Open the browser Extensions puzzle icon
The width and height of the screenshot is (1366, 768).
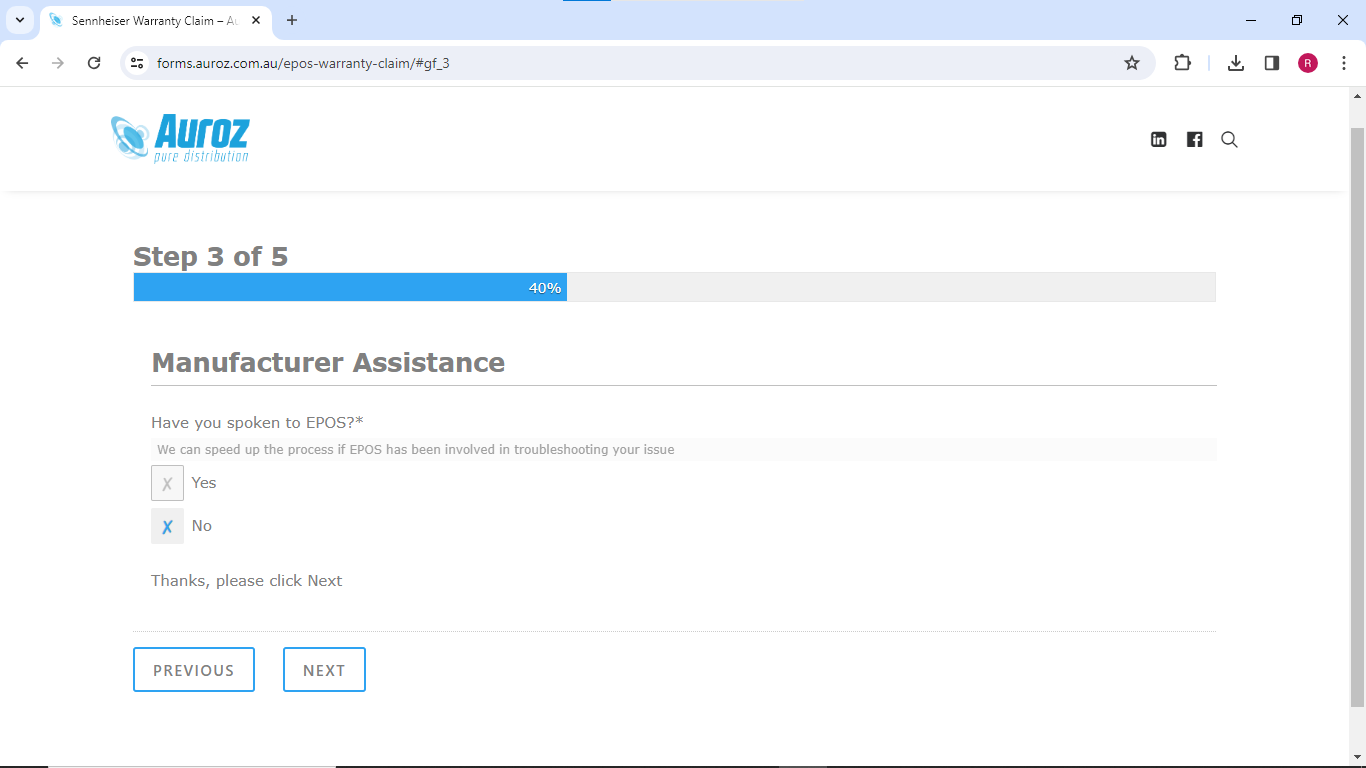tap(1182, 63)
